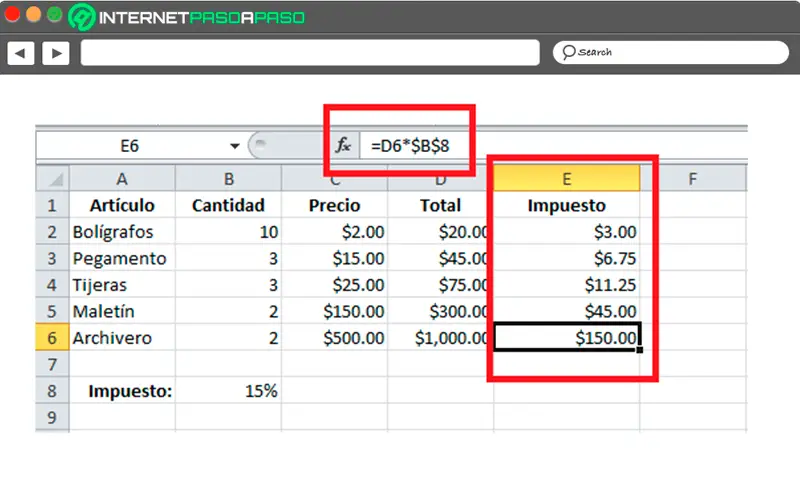The width and height of the screenshot is (800, 500).
Task: Click the $3.00 tax cell
Action: 566,232
